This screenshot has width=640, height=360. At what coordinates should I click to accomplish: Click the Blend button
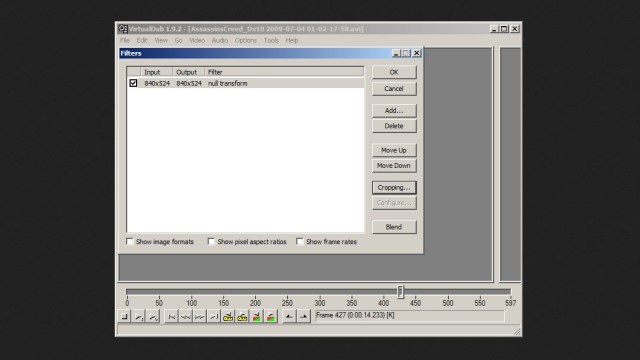coord(394,227)
